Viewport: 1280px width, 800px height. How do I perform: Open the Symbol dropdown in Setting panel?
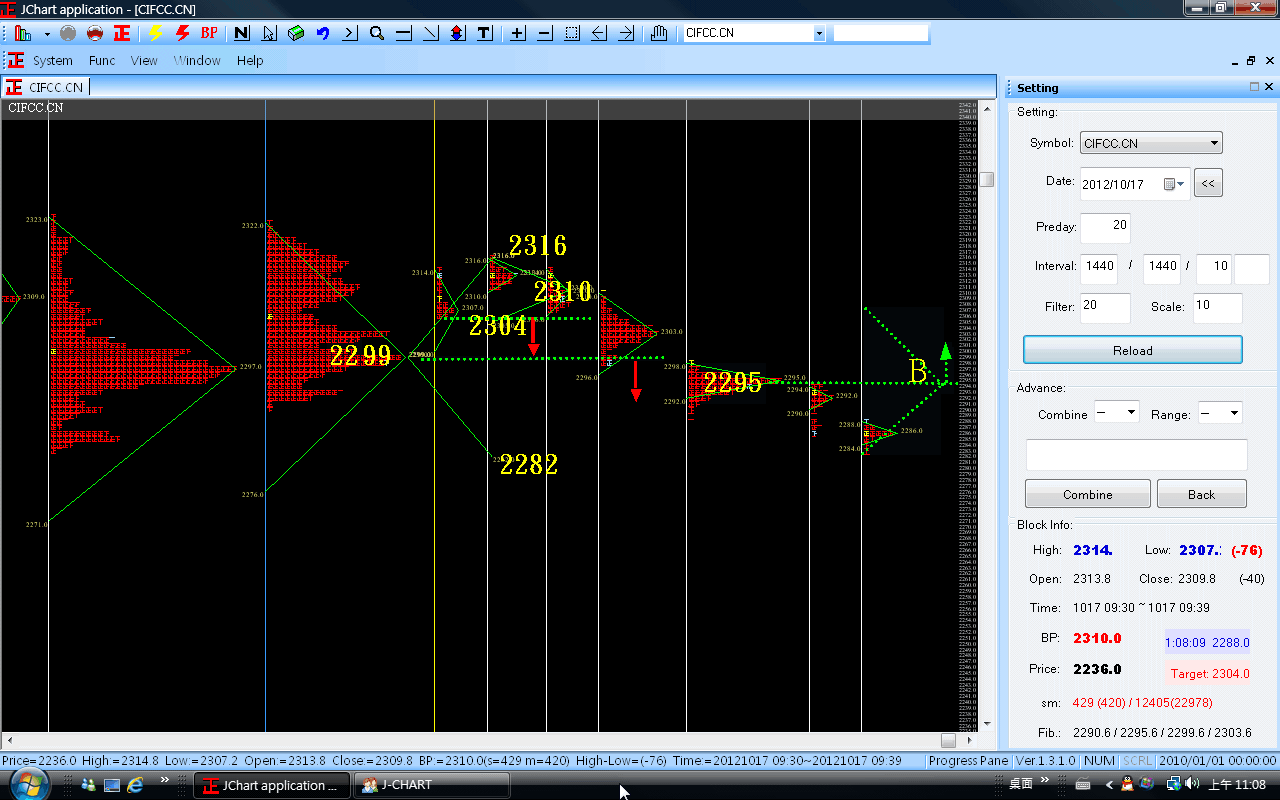tap(1151, 143)
